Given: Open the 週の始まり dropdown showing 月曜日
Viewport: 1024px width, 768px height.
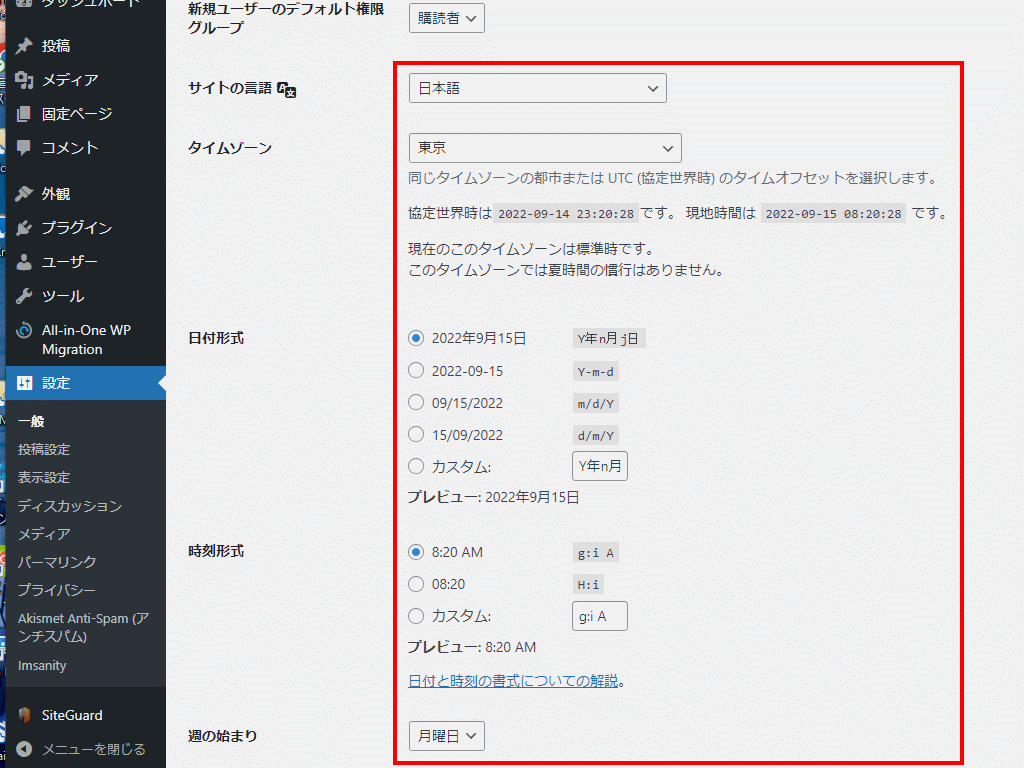Looking at the screenshot, I should point(446,736).
